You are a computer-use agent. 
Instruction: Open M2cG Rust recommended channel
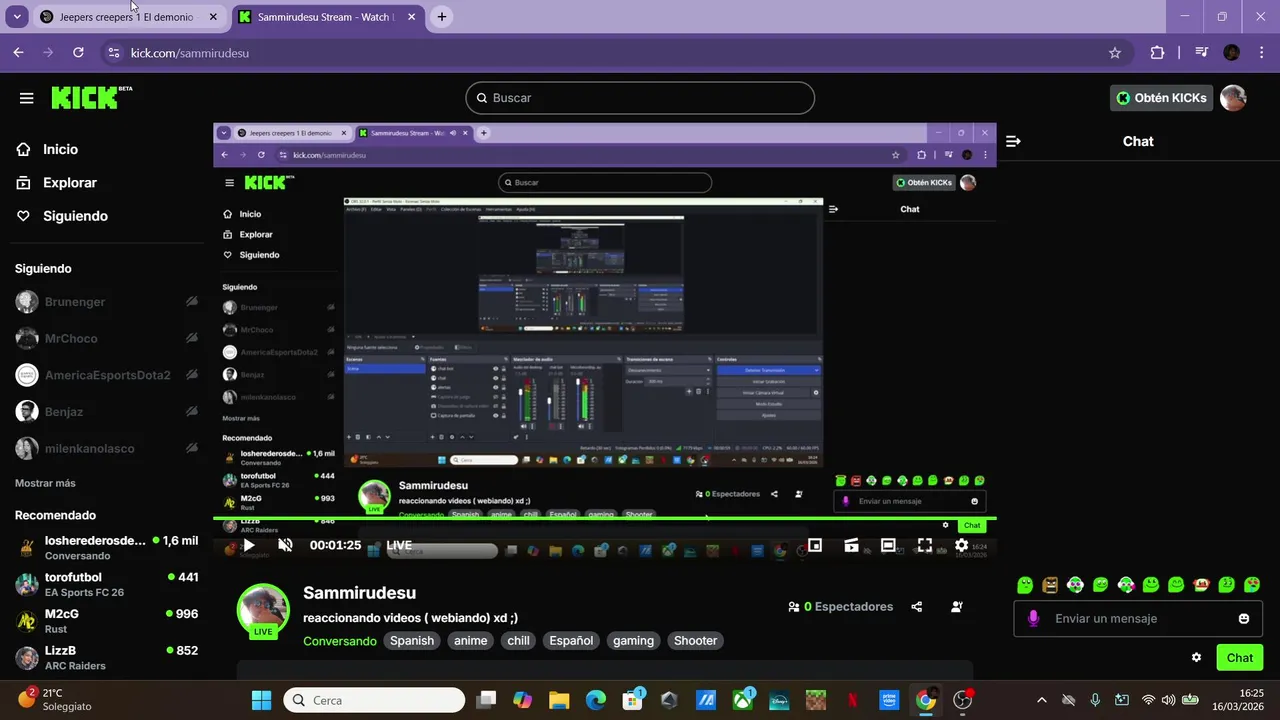[107, 621]
